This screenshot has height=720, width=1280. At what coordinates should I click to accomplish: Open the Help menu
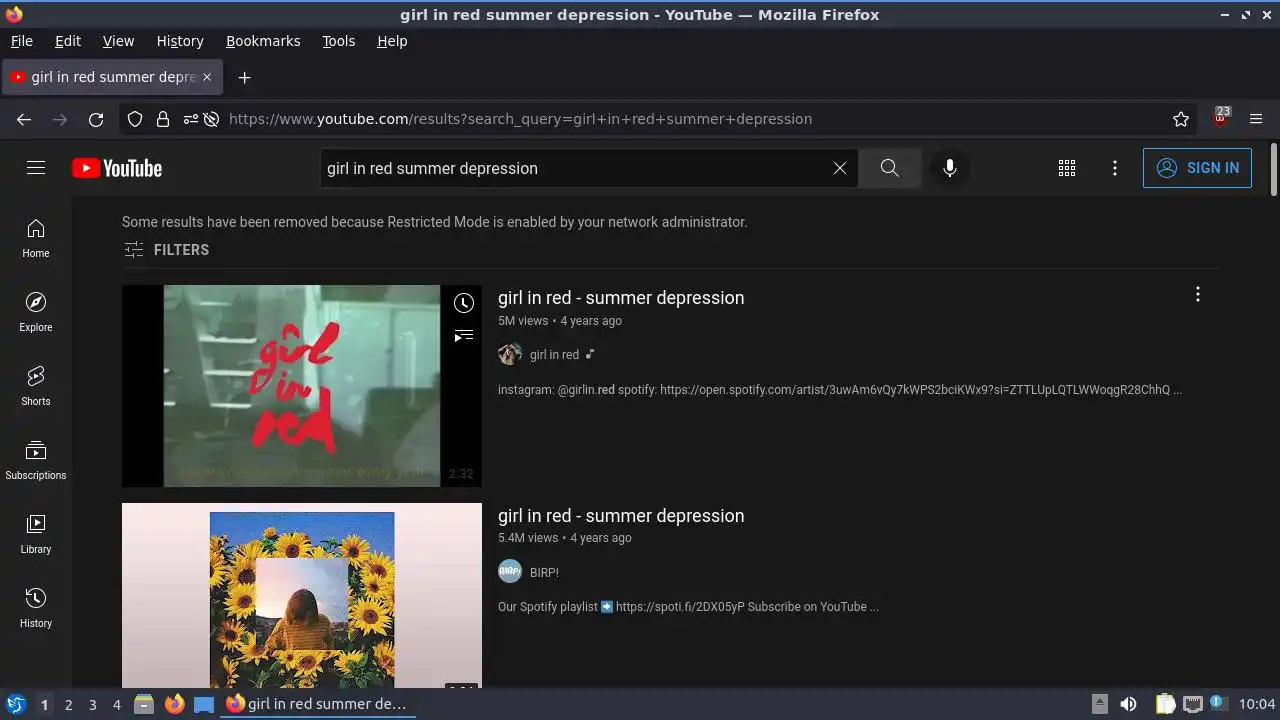point(392,41)
